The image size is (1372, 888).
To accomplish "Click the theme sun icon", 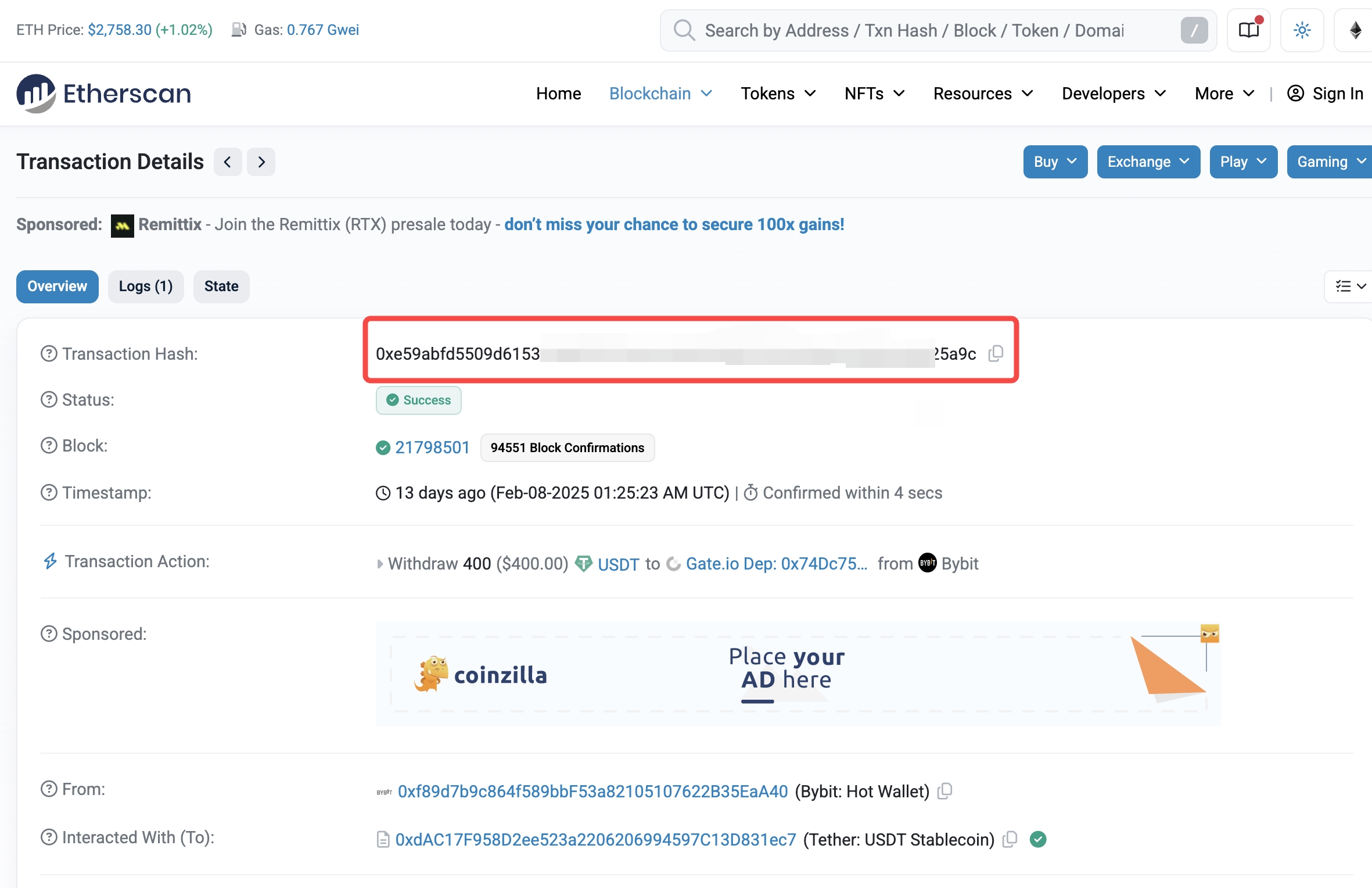I will point(1302,30).
